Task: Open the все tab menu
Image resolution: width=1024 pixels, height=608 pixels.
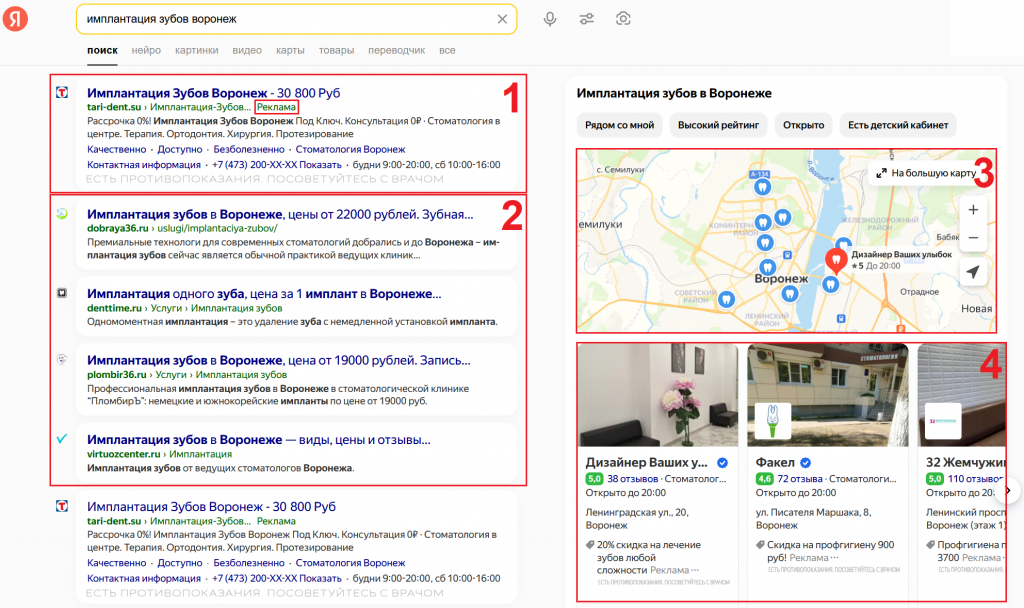Action: [447, 50]
